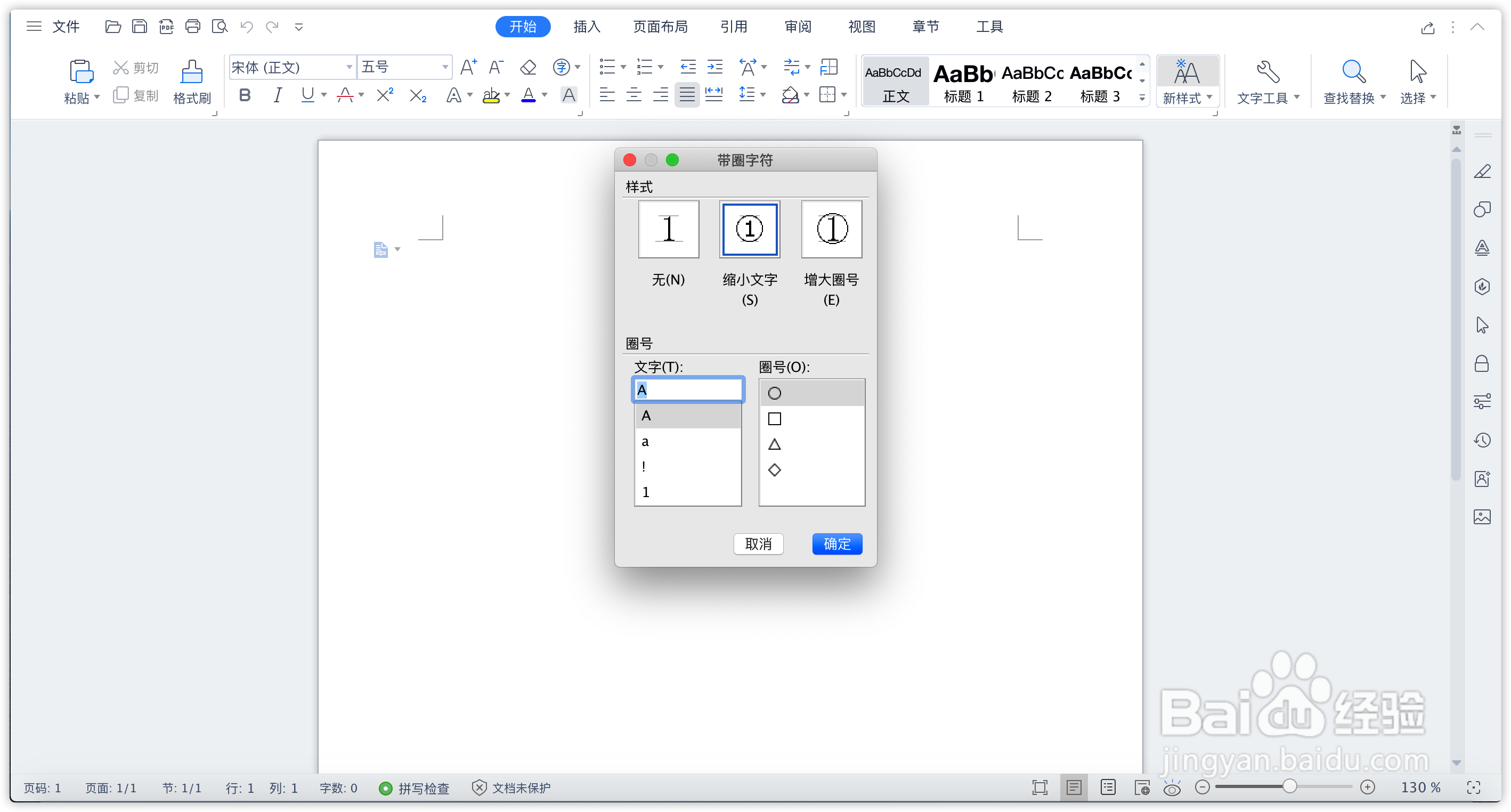Select the 缩小文字 enclosed style option

click(x=749, y=230)
